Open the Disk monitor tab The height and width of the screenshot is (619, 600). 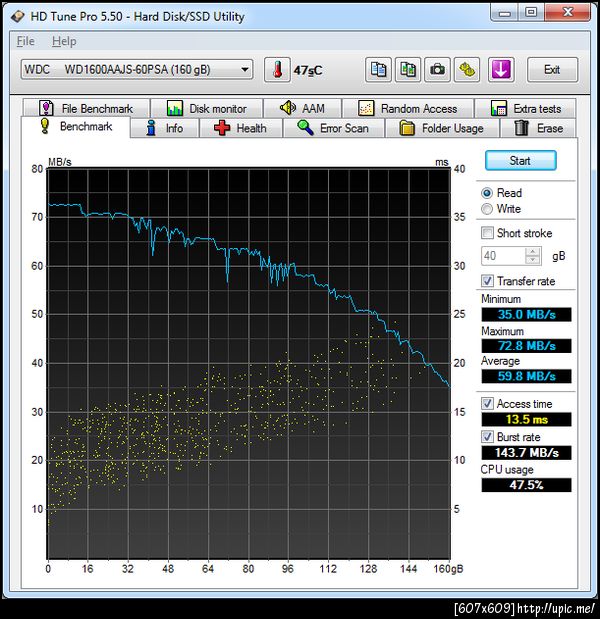206,108
